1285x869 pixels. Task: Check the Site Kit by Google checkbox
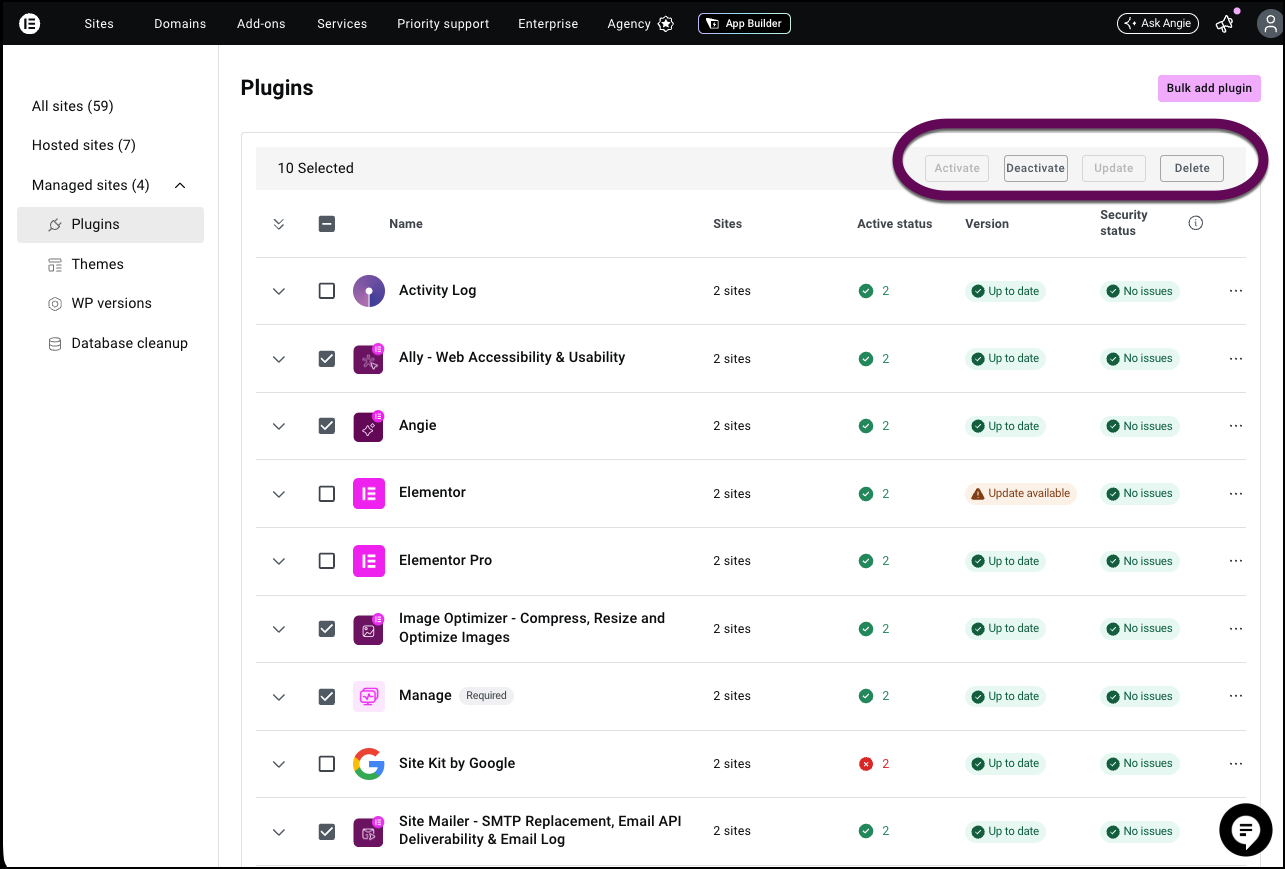[x=327, y=764]
